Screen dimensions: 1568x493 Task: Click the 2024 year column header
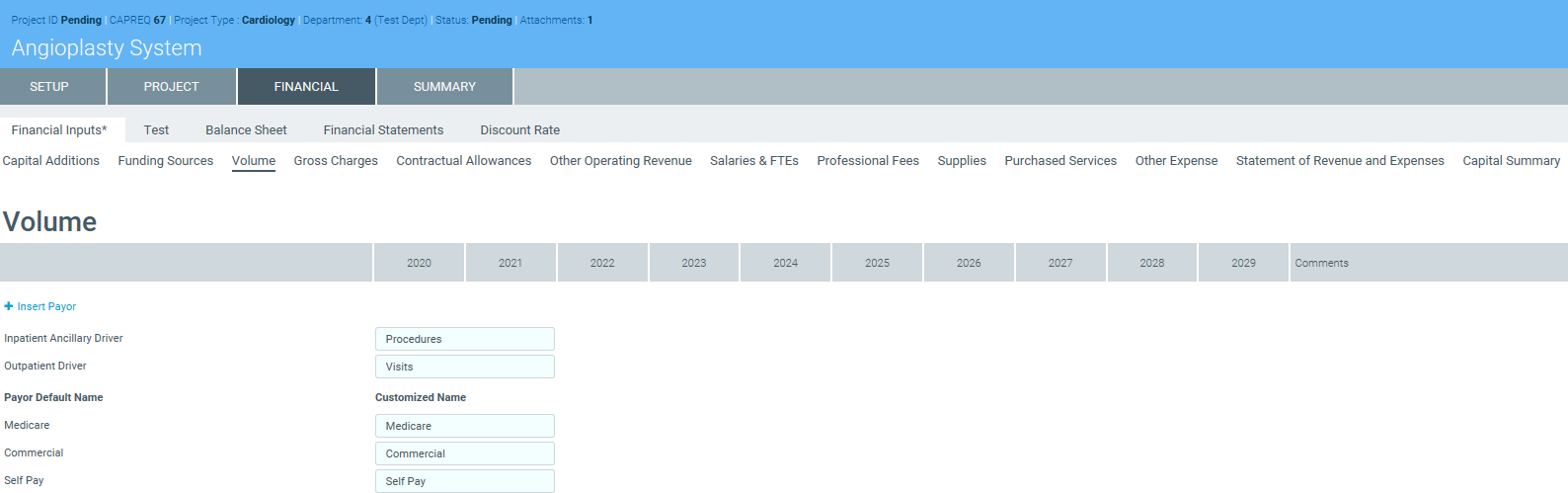coord(786,263)
